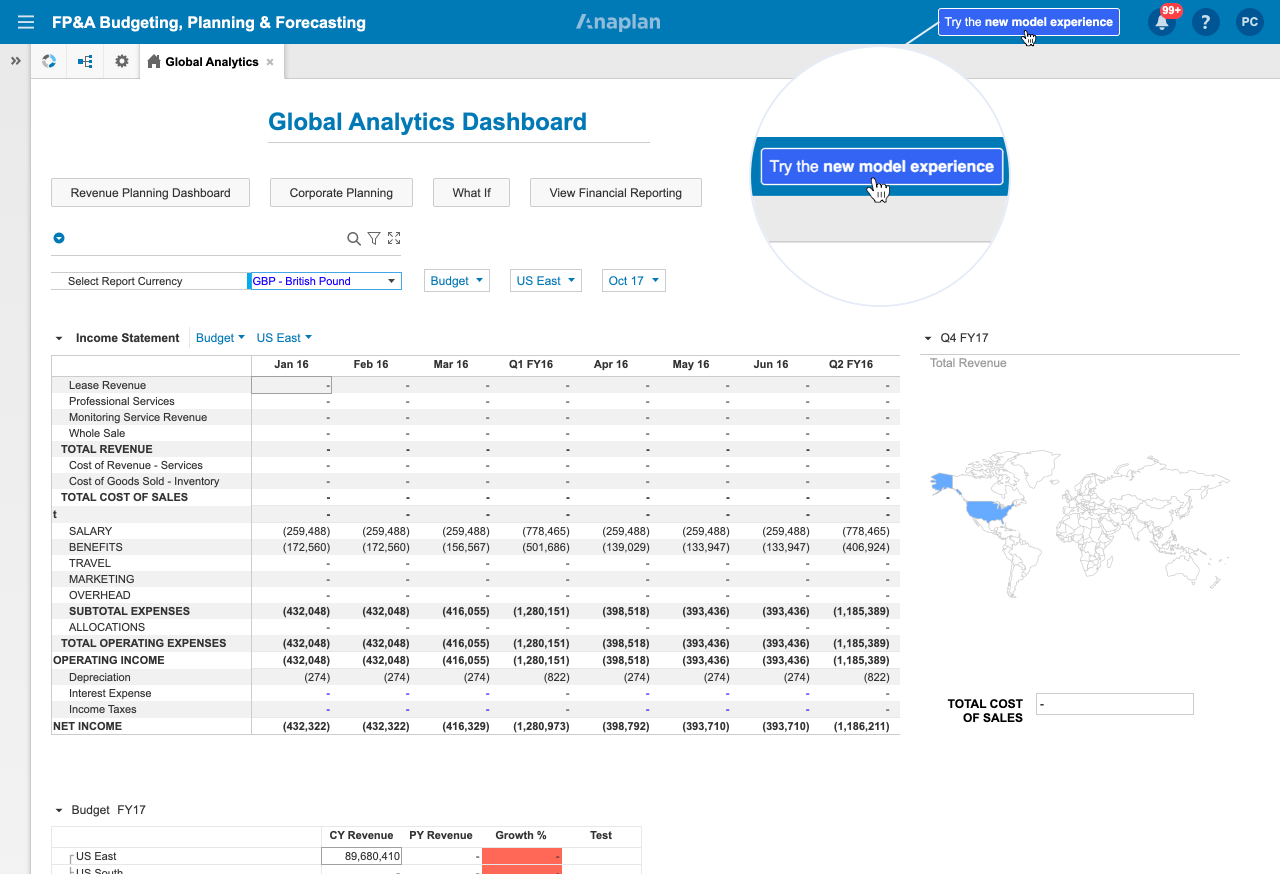The image size is (1280, 874).
Task: Select the Lease Revenue row label
Action: (x=107, y=385)
